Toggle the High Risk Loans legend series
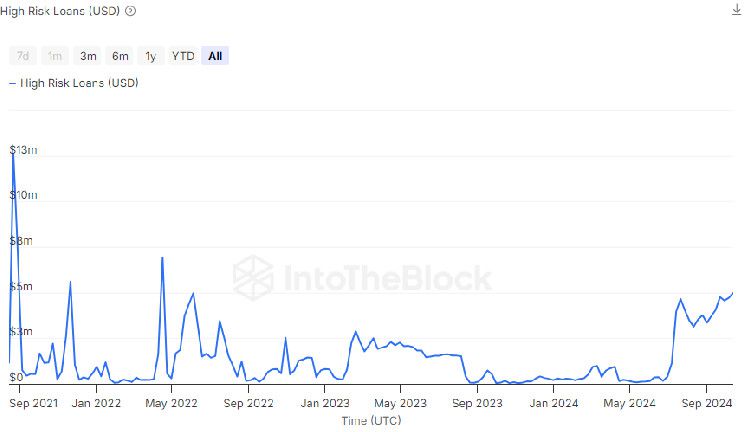The width and height of the screenshot is (745, 432). (74, 83)
